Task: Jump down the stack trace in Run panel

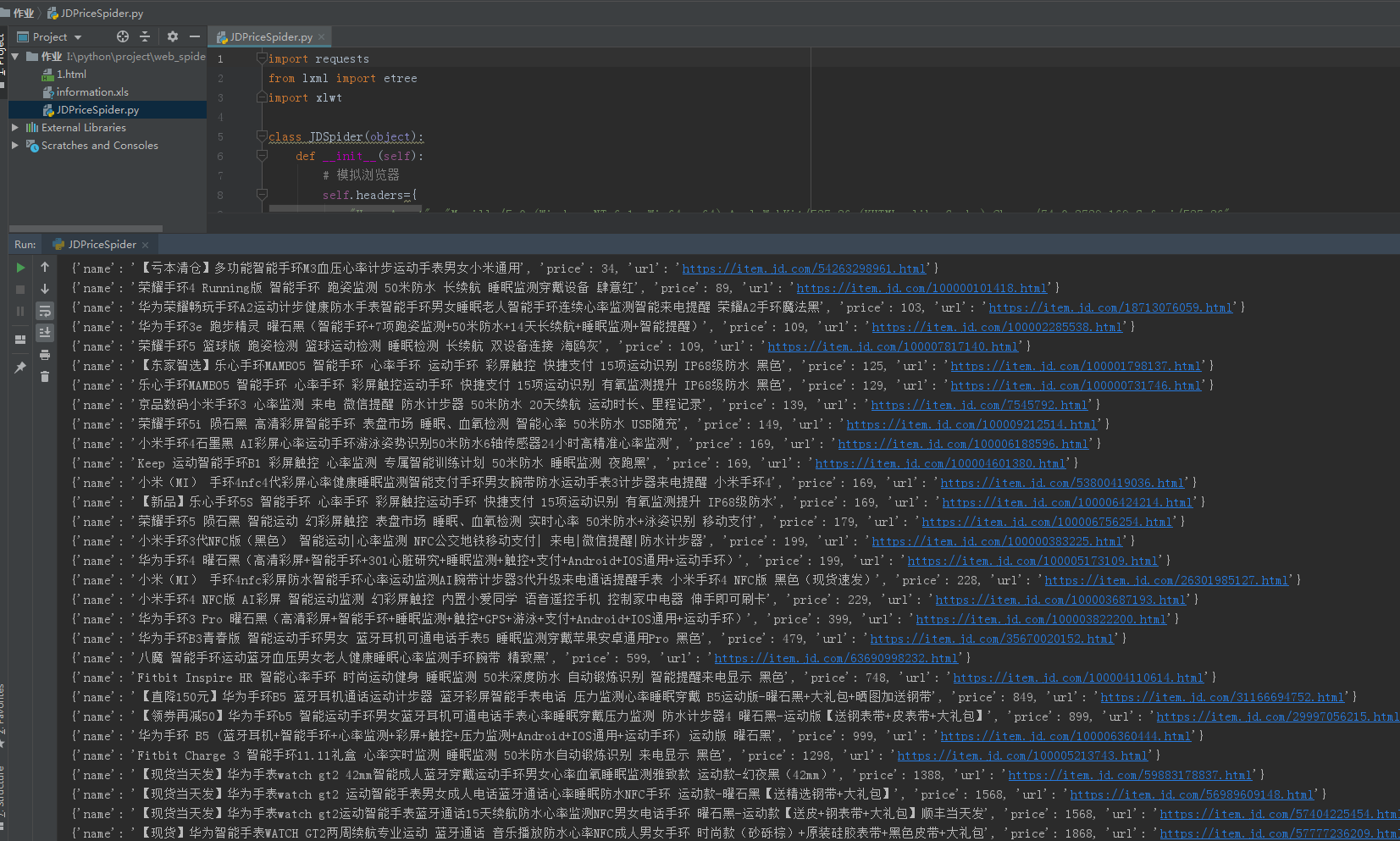Action: [x=45, y=289]
